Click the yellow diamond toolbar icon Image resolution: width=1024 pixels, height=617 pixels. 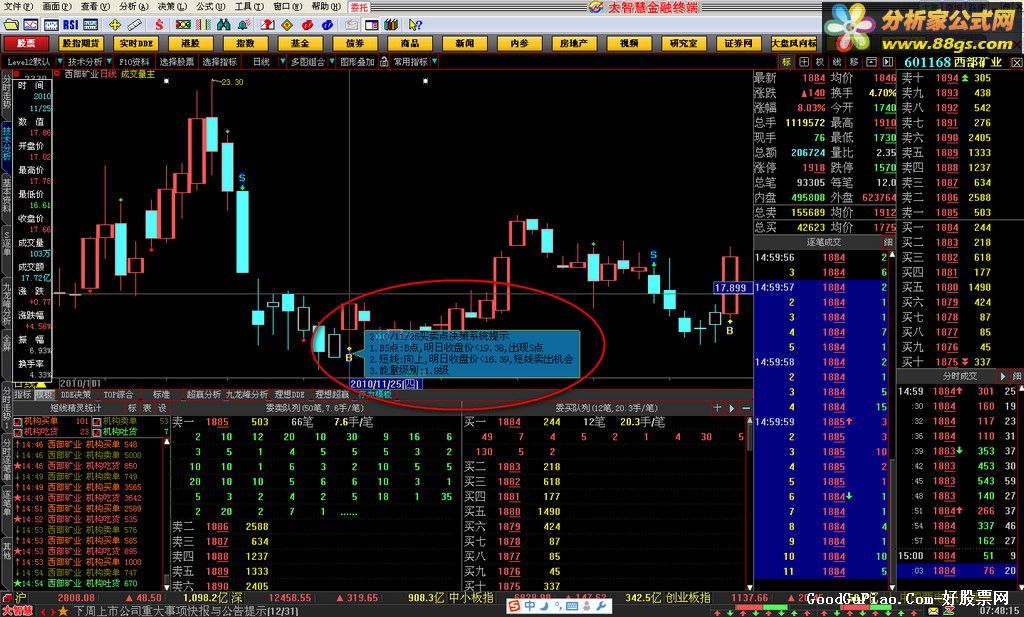pyautogui.click(x=287, y=25)
